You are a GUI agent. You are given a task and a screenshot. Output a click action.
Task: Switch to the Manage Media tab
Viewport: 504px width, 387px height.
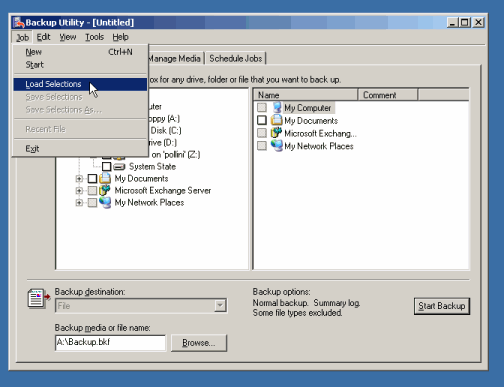click(175, 58)
